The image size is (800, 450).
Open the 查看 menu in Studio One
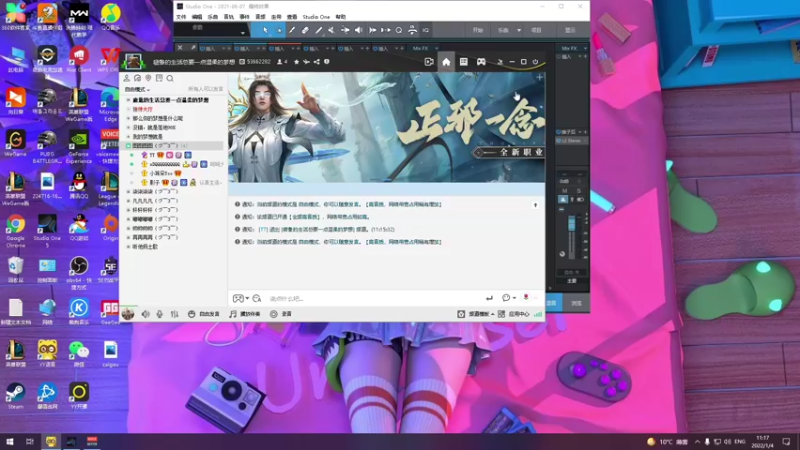coord(292,17)
